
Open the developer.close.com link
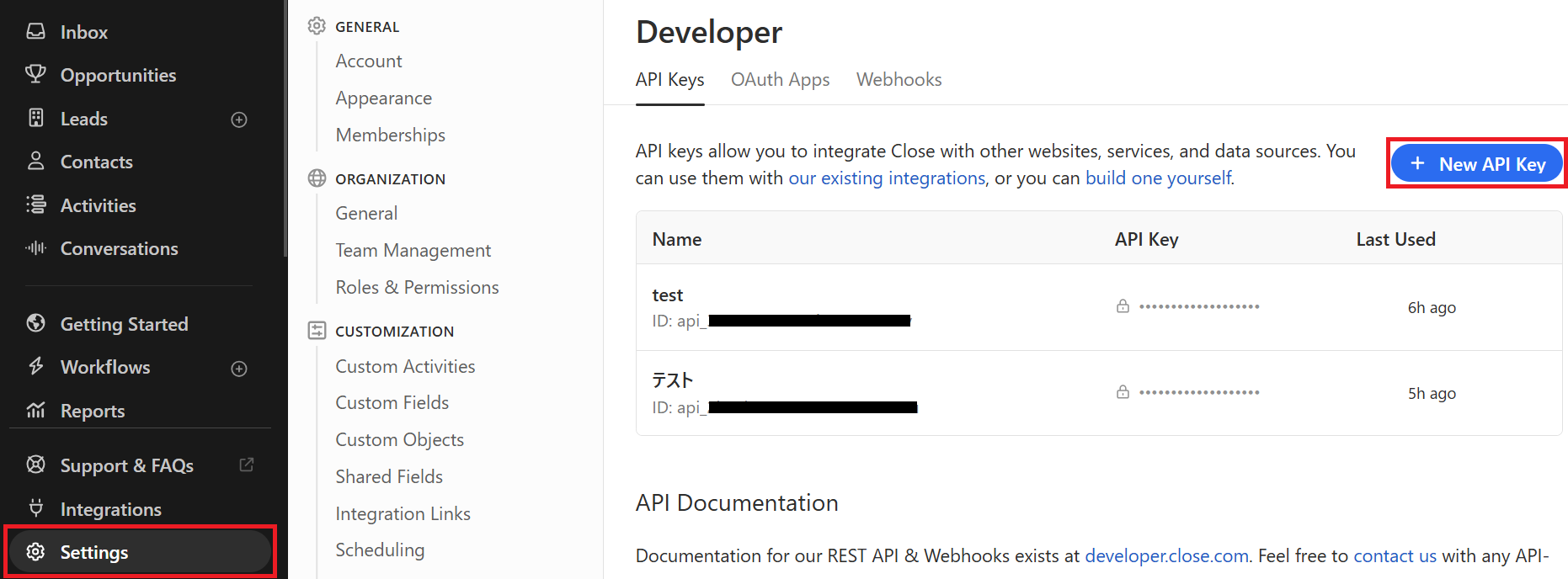click(x=1166, y=555)
